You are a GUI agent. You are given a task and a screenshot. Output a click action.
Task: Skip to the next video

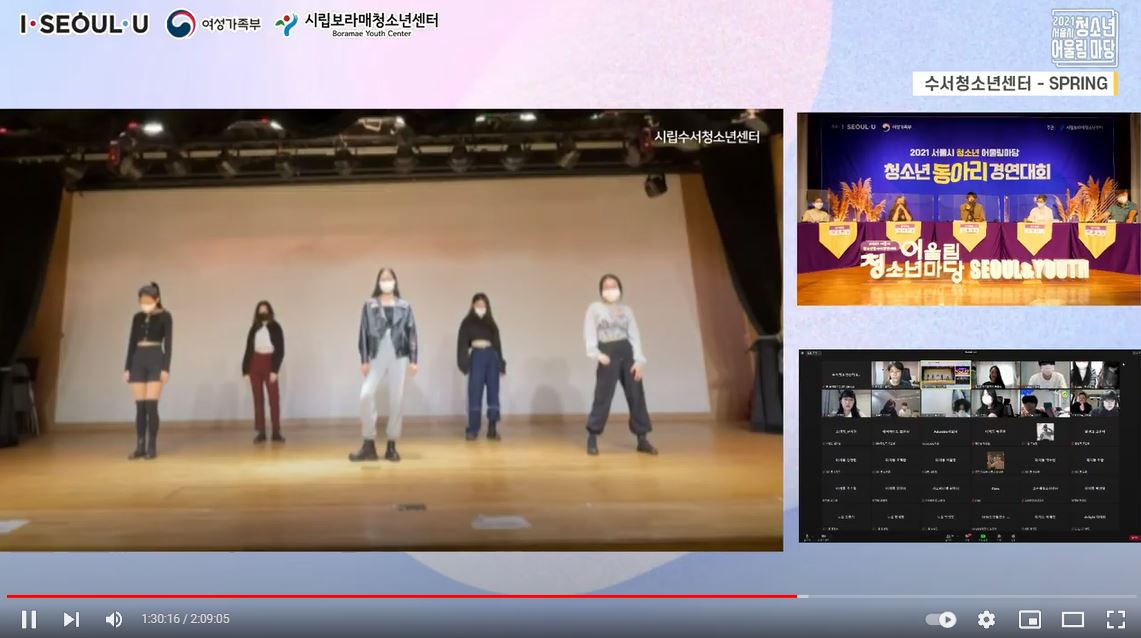point(71,619)
